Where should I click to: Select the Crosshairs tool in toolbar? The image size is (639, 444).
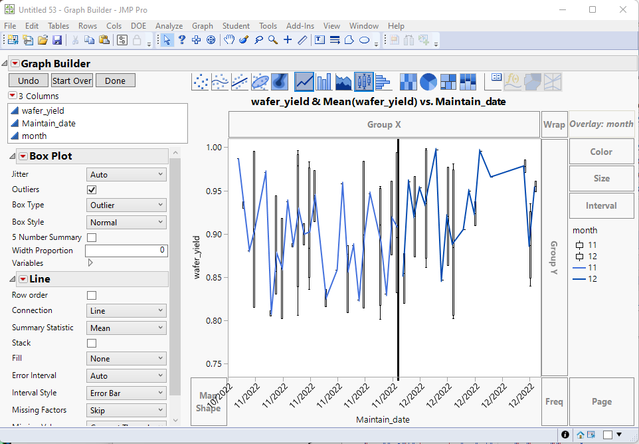tap(288, 40)
